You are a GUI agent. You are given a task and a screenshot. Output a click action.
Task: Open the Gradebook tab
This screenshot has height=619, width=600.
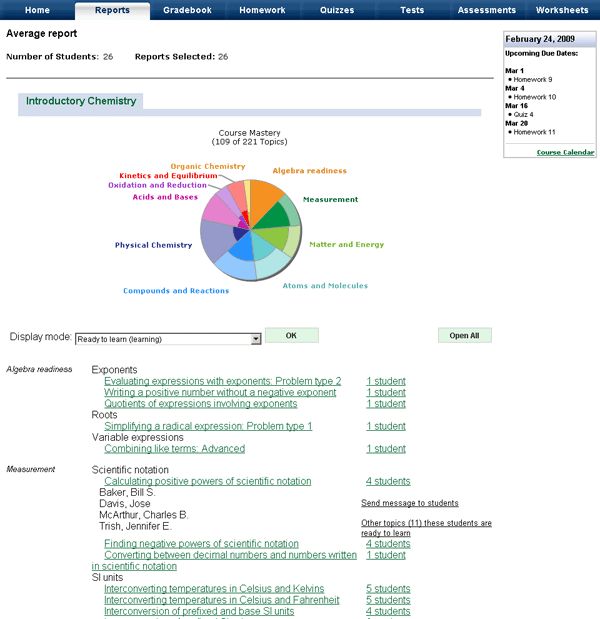188,10
